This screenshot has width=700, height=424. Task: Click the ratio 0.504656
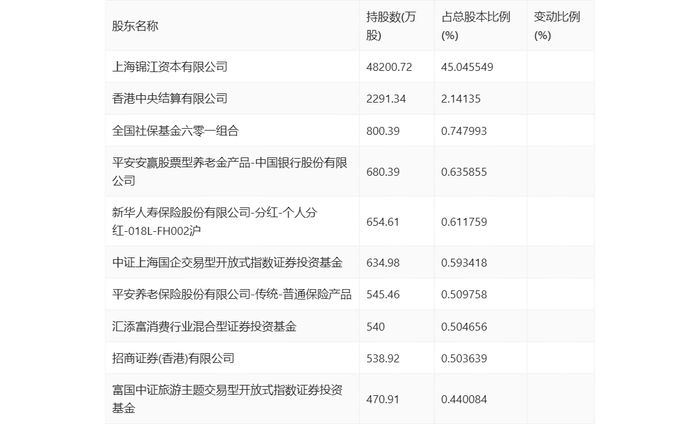click(464, 327)
